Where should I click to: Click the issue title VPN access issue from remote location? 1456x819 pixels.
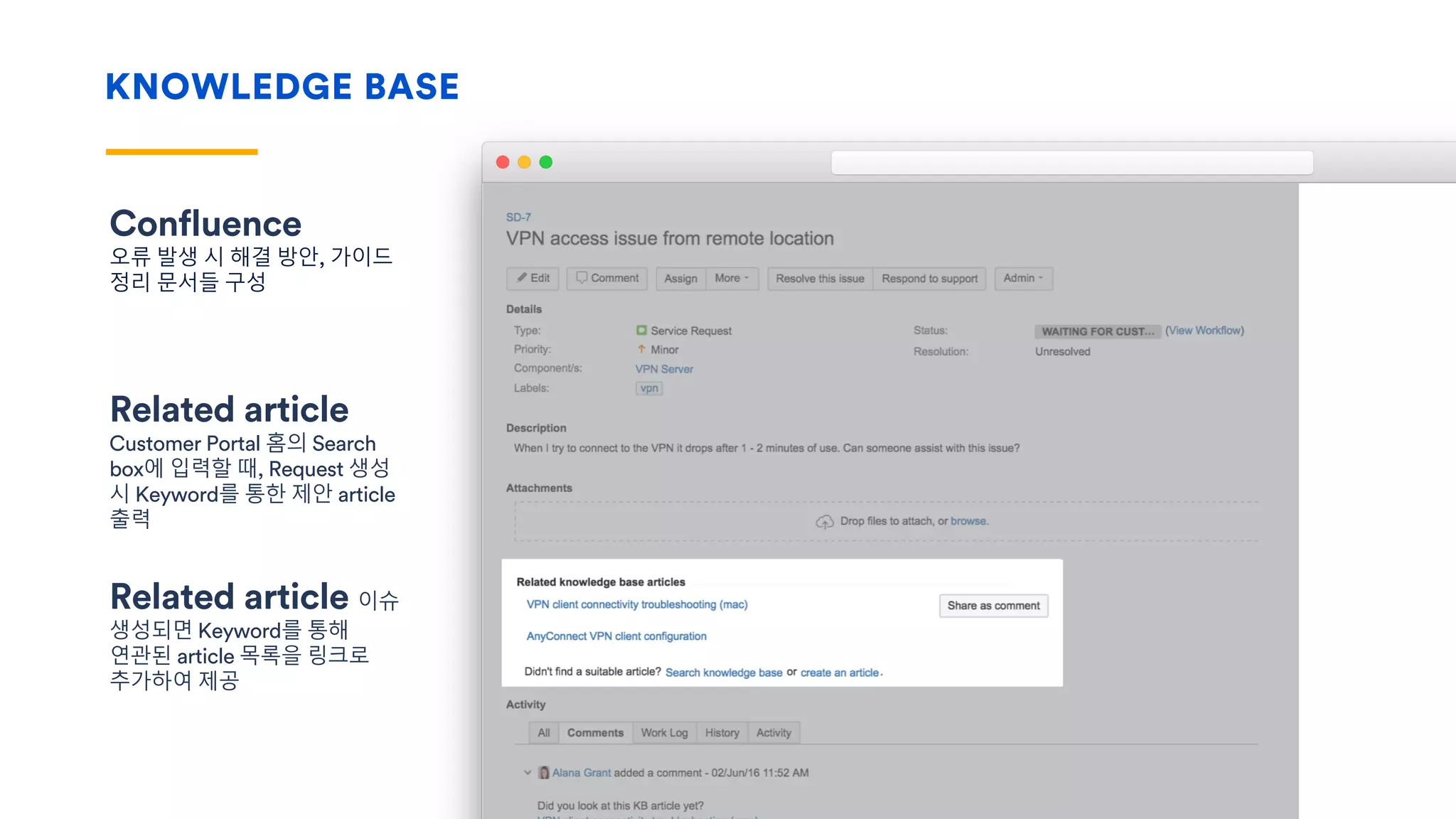pyautogui.click(x=670, y=239)
